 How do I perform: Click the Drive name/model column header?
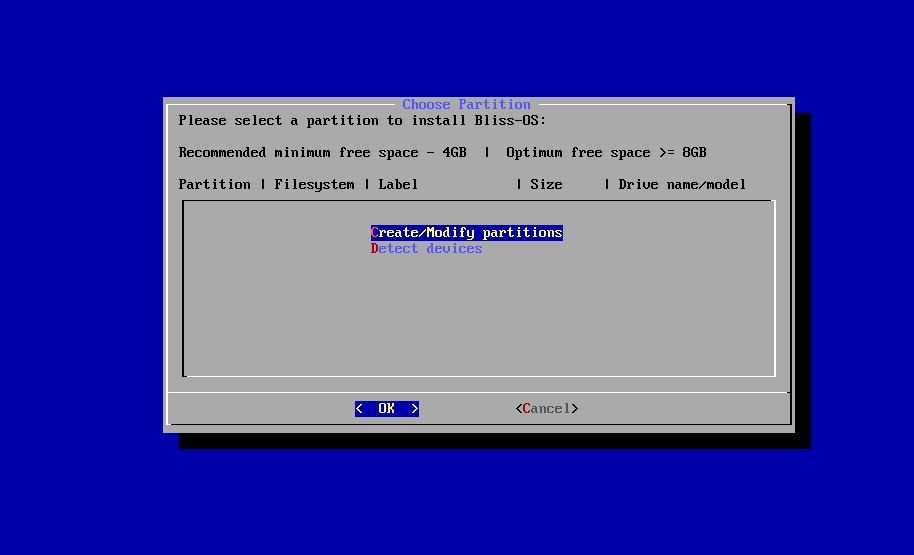click(x=682, y=185)
